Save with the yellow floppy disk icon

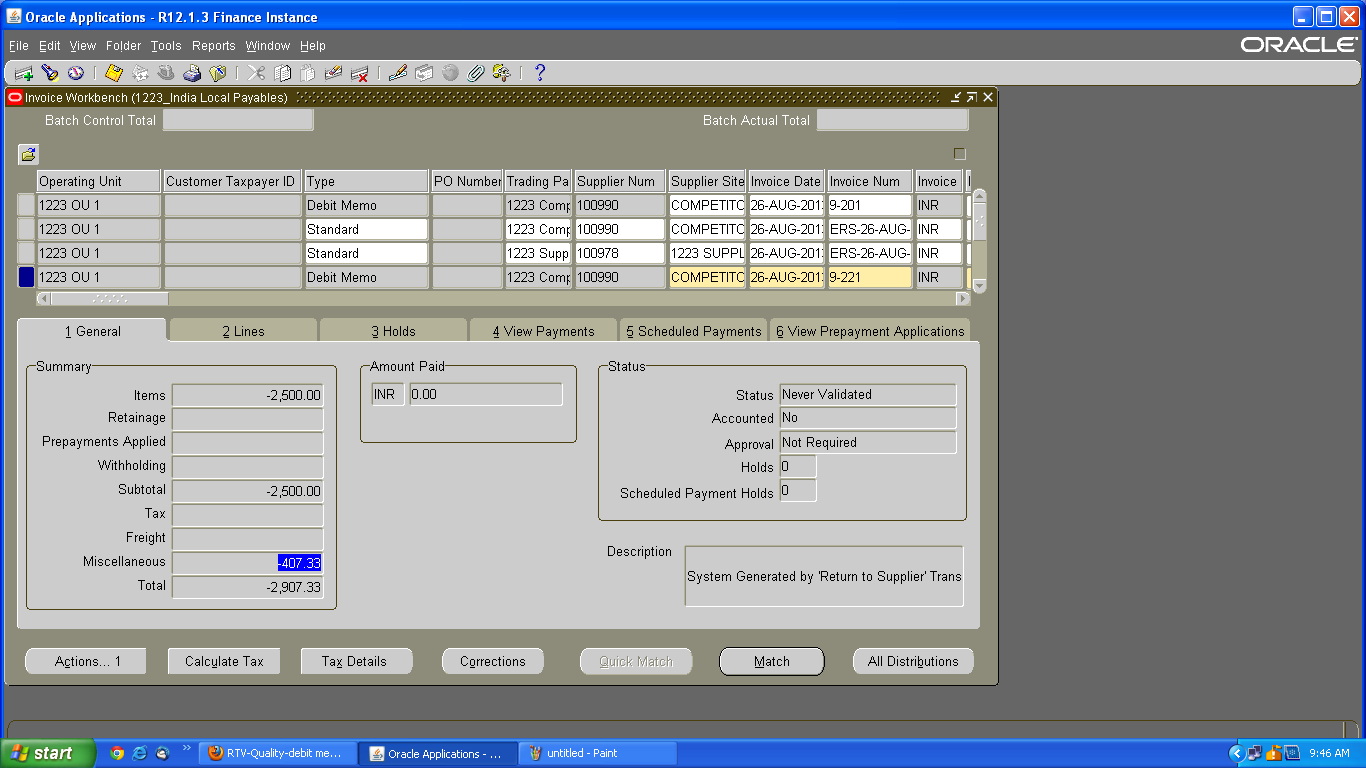pyautogui.click(x=114, y=73)
